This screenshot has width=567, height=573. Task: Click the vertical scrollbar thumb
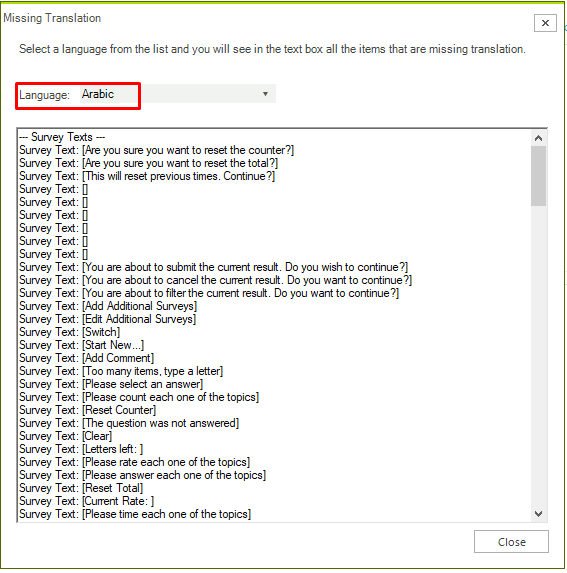tap(538, 176)
